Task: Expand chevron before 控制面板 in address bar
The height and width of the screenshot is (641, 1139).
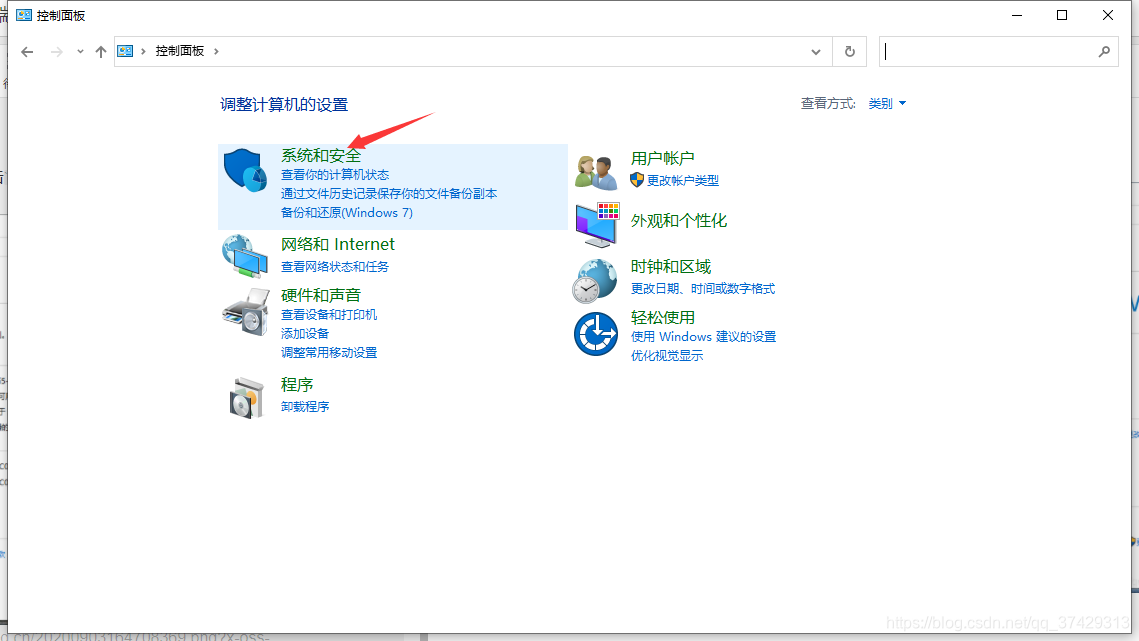Action: [x=144, y=51]
